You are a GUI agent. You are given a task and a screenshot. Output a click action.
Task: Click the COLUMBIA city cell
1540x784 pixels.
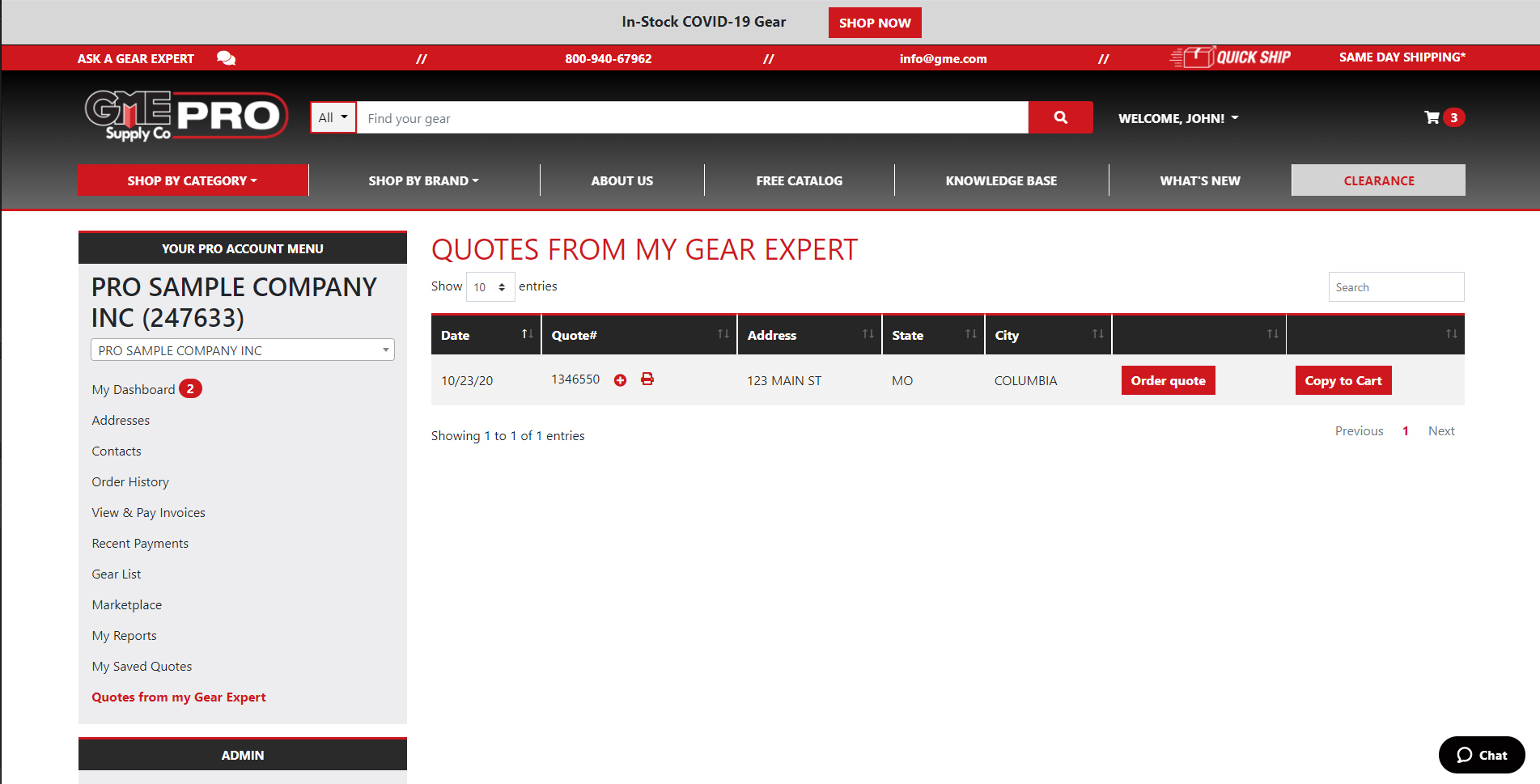coord(1025,381)
